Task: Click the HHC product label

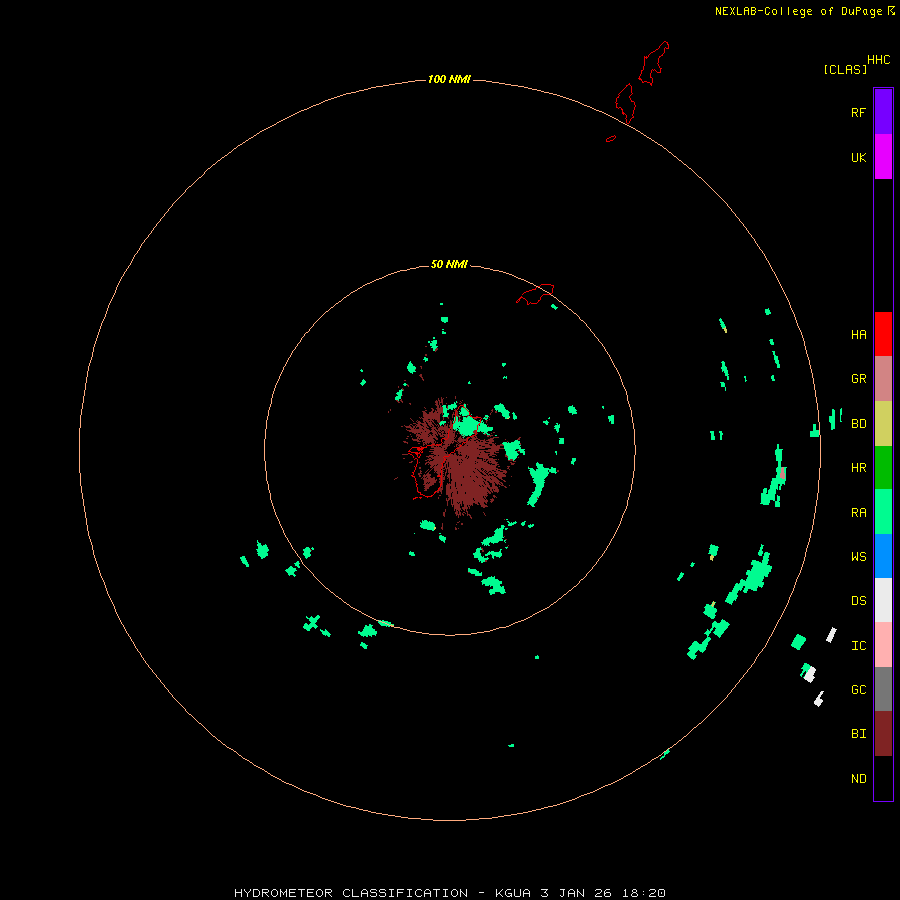Action: point(879,60)
